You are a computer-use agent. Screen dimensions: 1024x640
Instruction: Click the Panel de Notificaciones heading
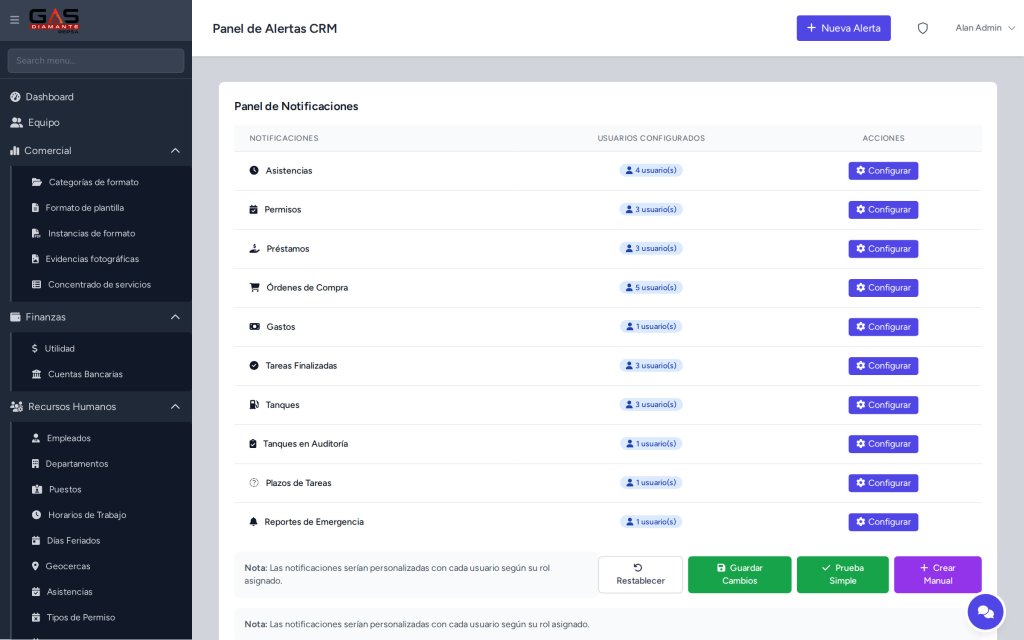pyautogui.click(x=296, y=106)
